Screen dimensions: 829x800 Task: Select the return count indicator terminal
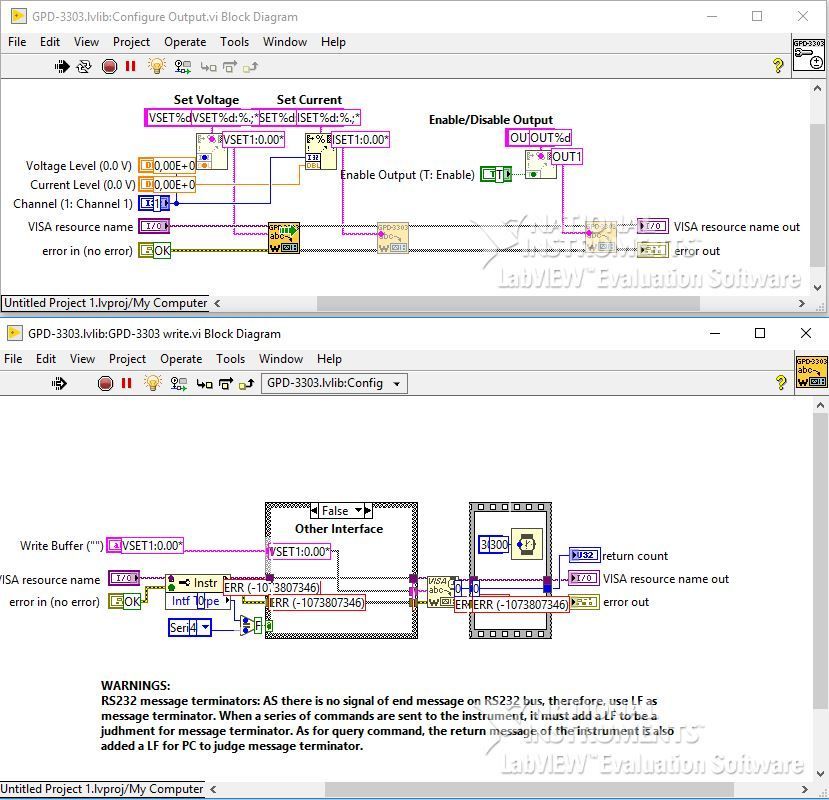[x=584, y=555]
